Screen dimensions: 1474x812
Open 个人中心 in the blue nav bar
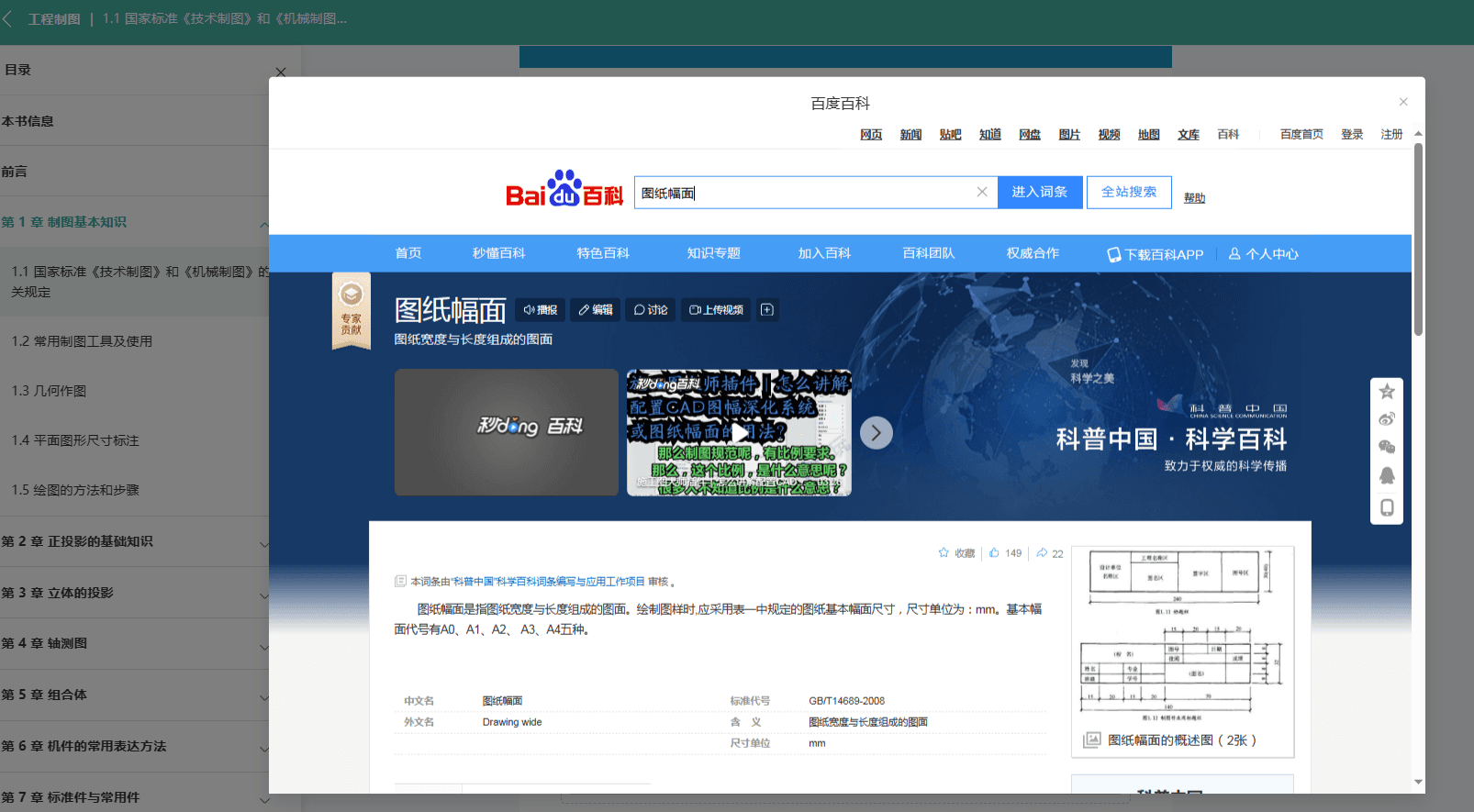1264,254
